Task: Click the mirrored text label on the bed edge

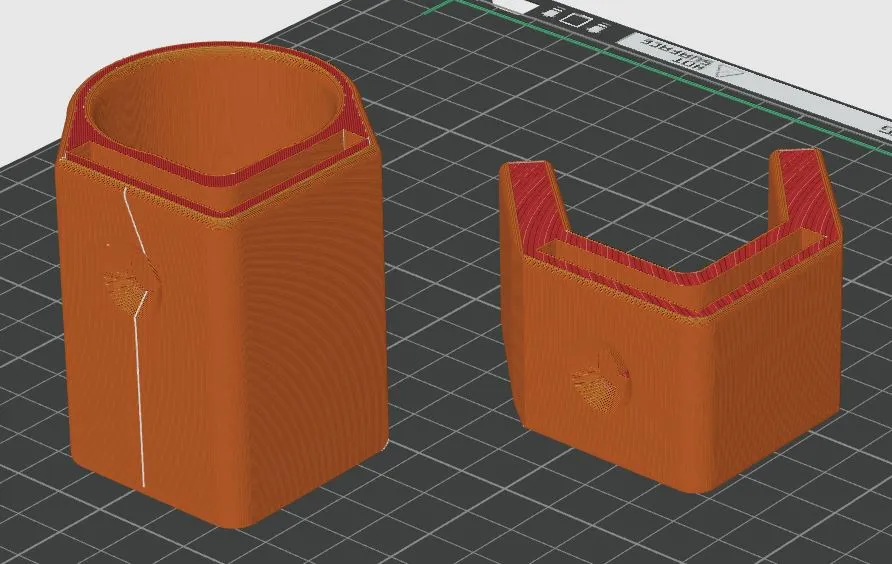Action: (672, 54)
